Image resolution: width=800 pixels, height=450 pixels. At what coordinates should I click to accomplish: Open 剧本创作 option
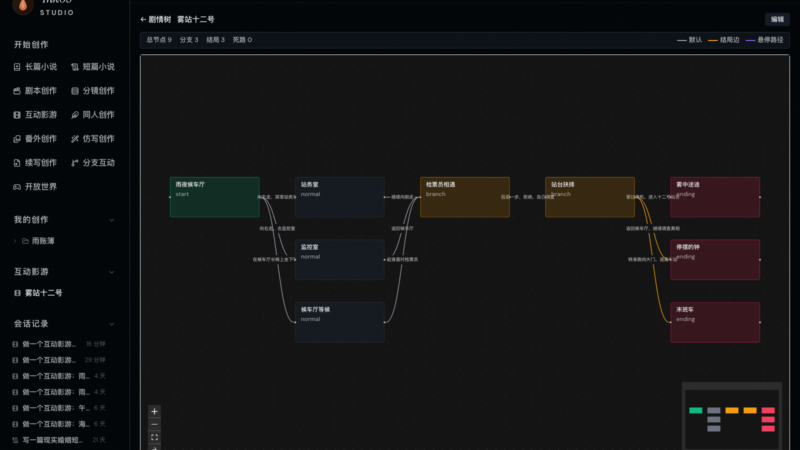[x=35, y=91]
